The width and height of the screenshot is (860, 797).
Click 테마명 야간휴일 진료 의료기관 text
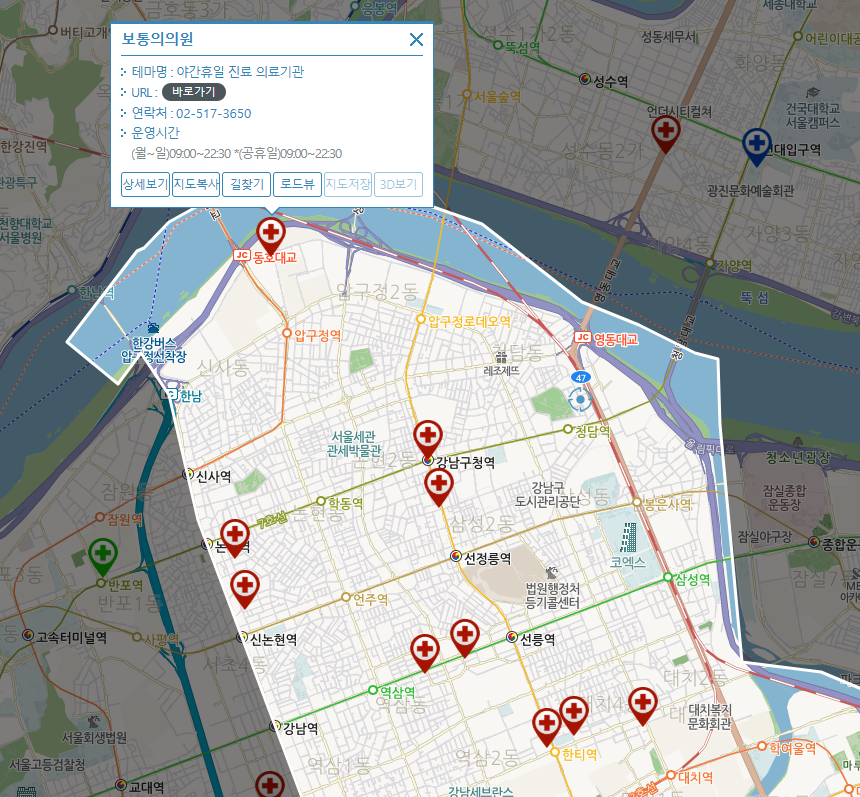pyautogui.click(x=218, y=72)
